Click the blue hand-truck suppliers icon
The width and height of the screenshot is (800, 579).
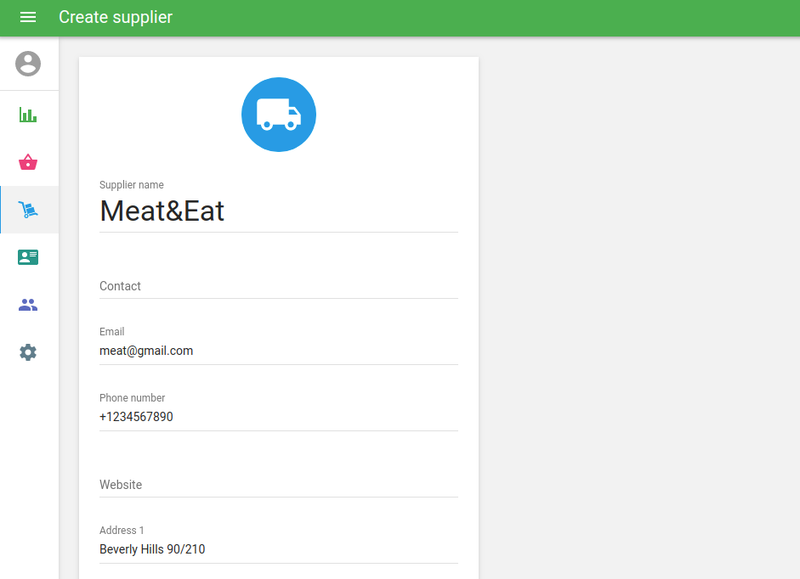[28, 210]
